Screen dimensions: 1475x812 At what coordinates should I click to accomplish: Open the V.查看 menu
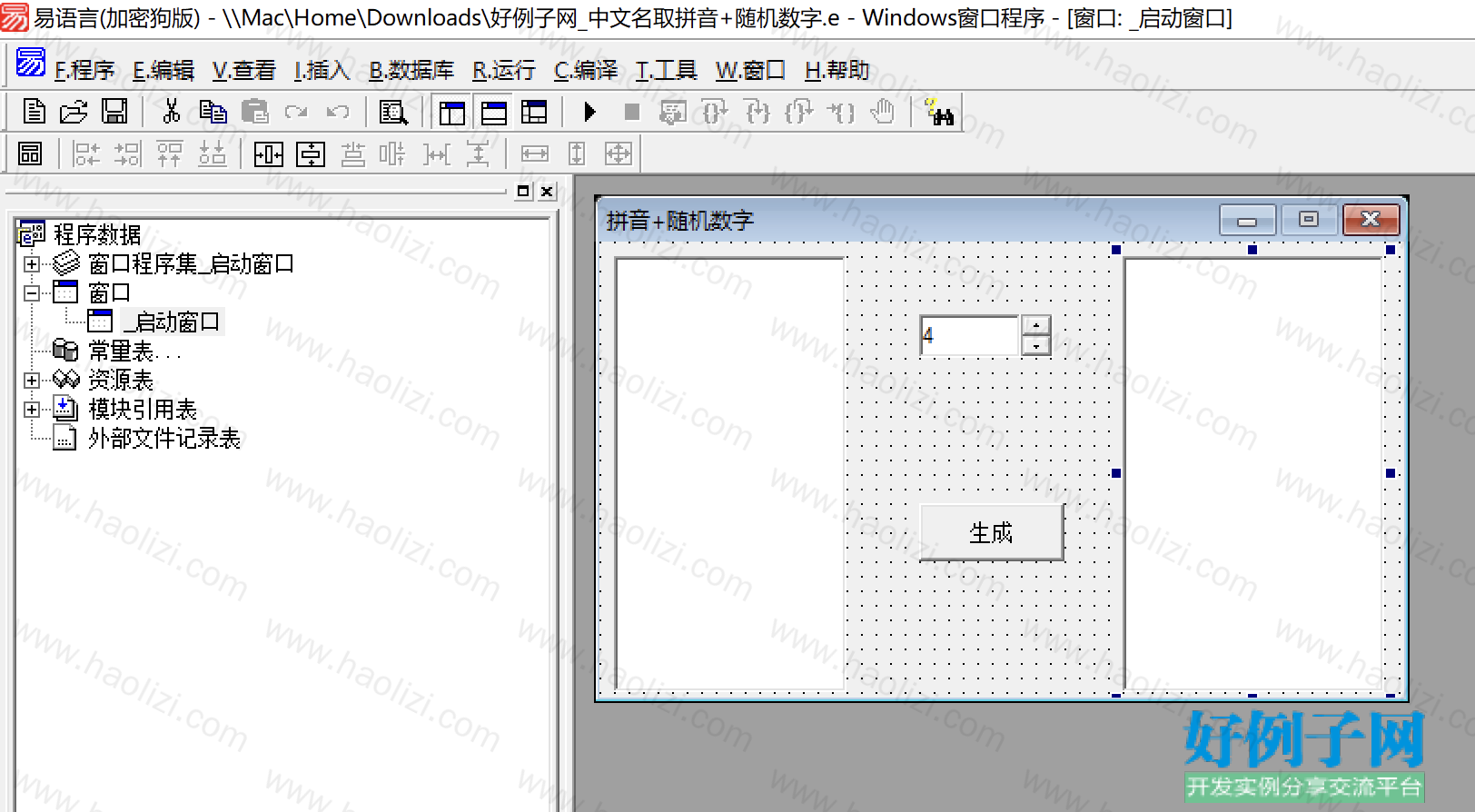243,70
